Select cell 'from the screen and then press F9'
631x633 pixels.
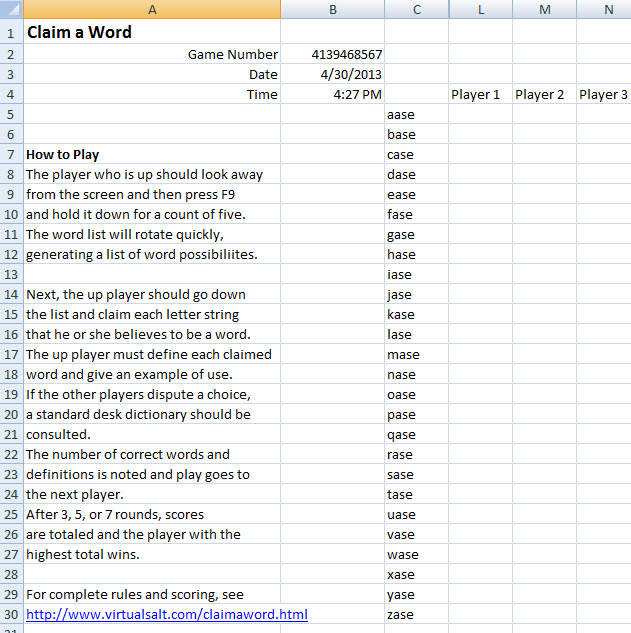tap(152, 194)
